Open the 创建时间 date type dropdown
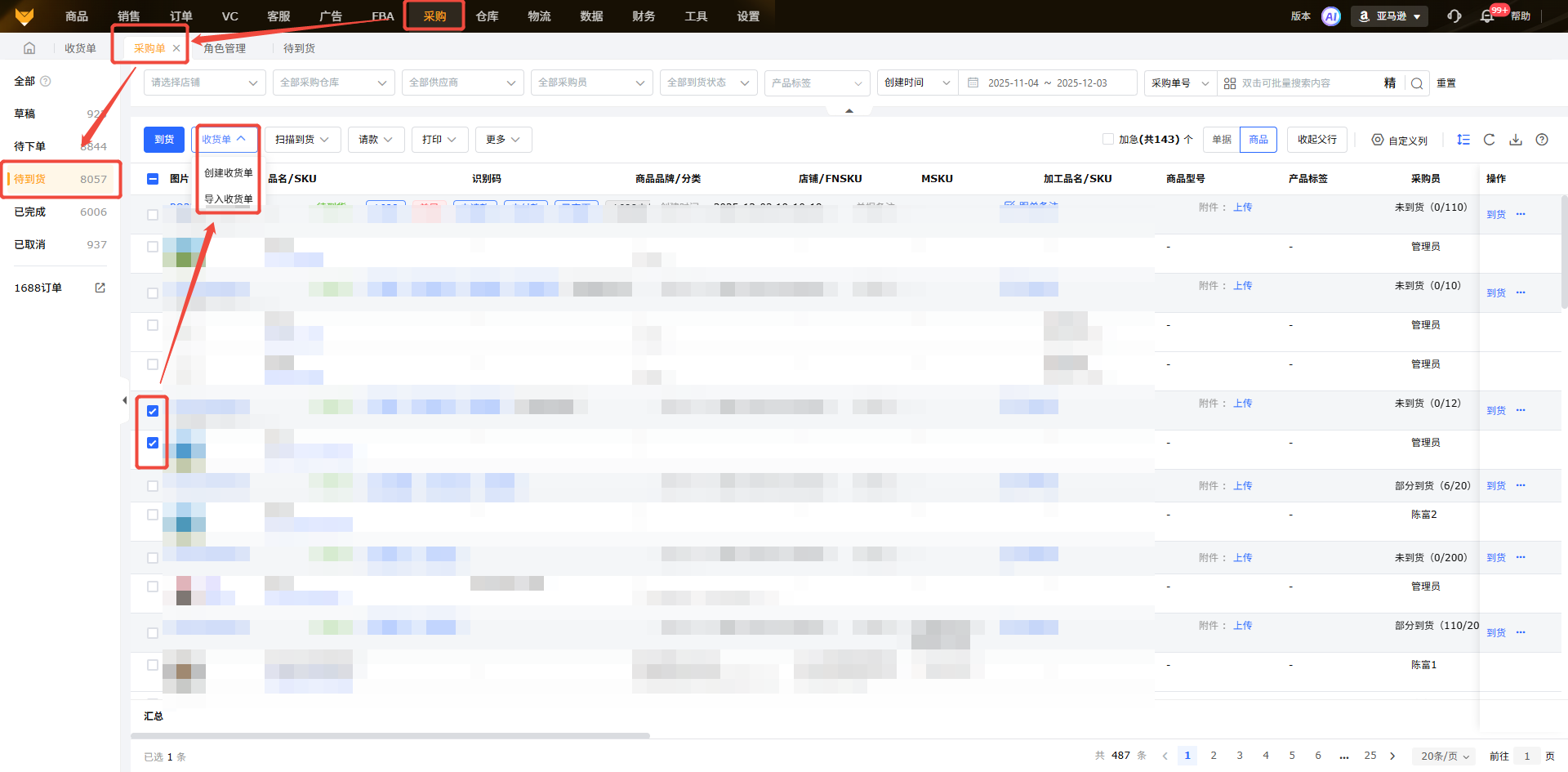 pyautogui.click(x=917, y=83)
